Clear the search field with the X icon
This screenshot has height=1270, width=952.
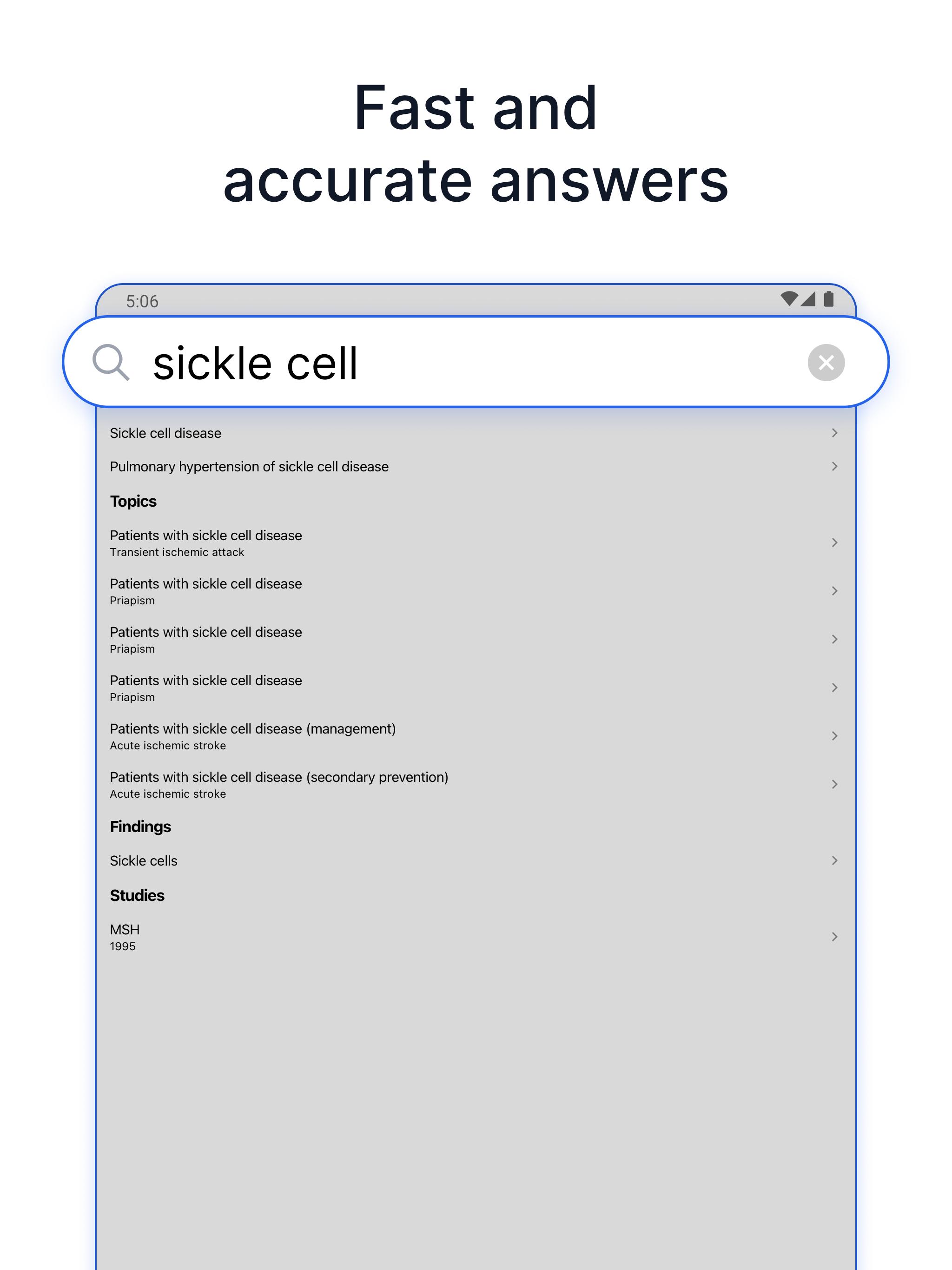pos(826,362)
